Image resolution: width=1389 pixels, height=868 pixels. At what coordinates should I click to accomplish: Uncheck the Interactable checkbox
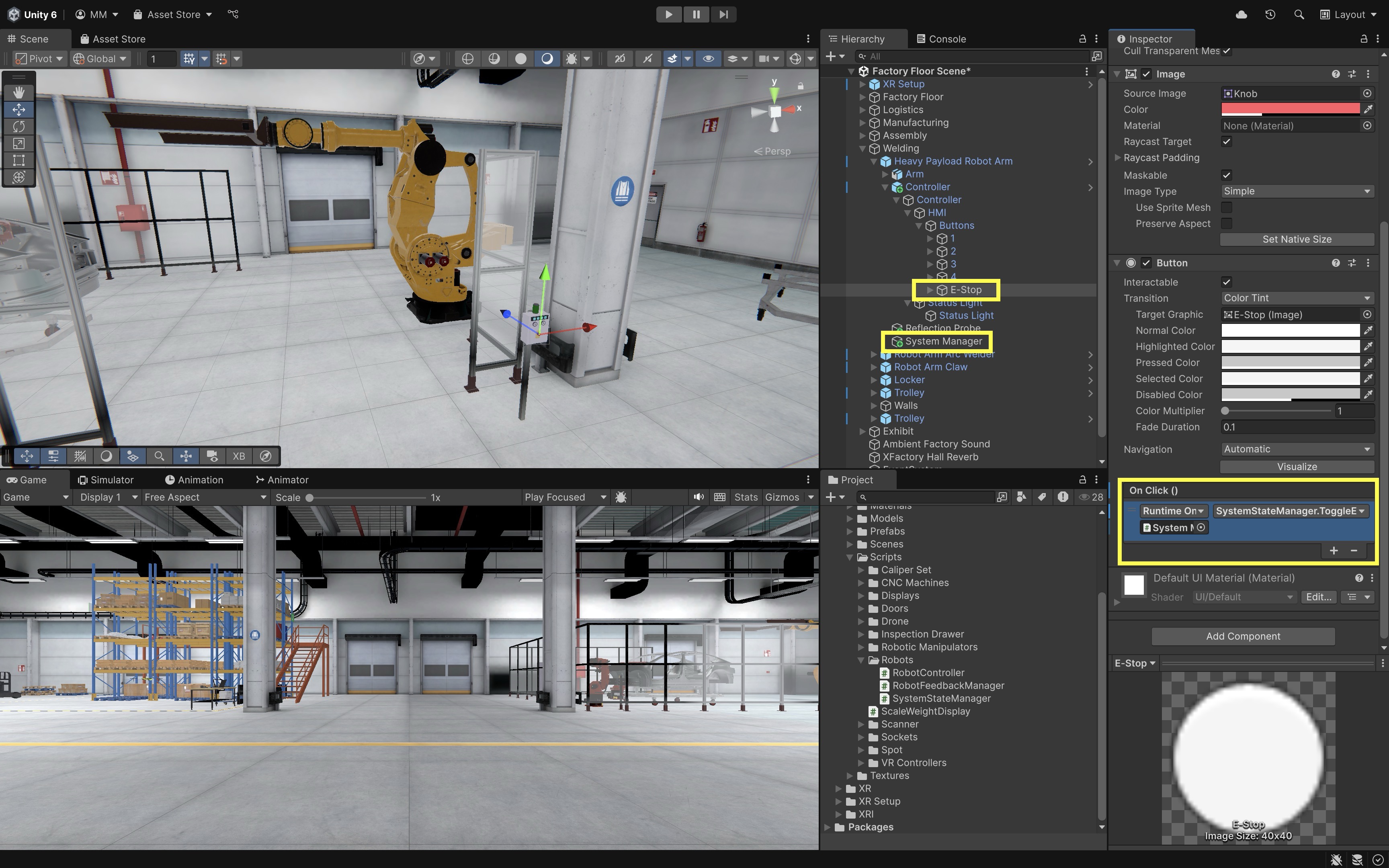coord(1227,282)
